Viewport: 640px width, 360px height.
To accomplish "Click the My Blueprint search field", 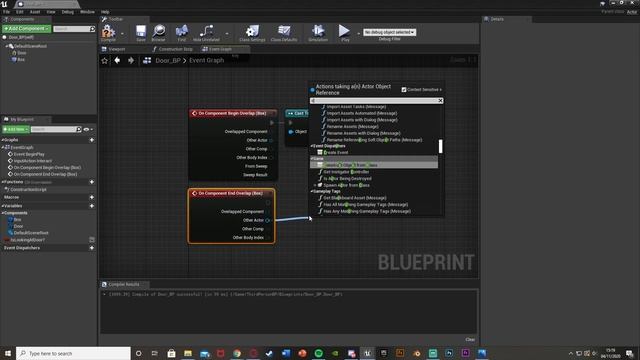I will (x=56, y=129).
